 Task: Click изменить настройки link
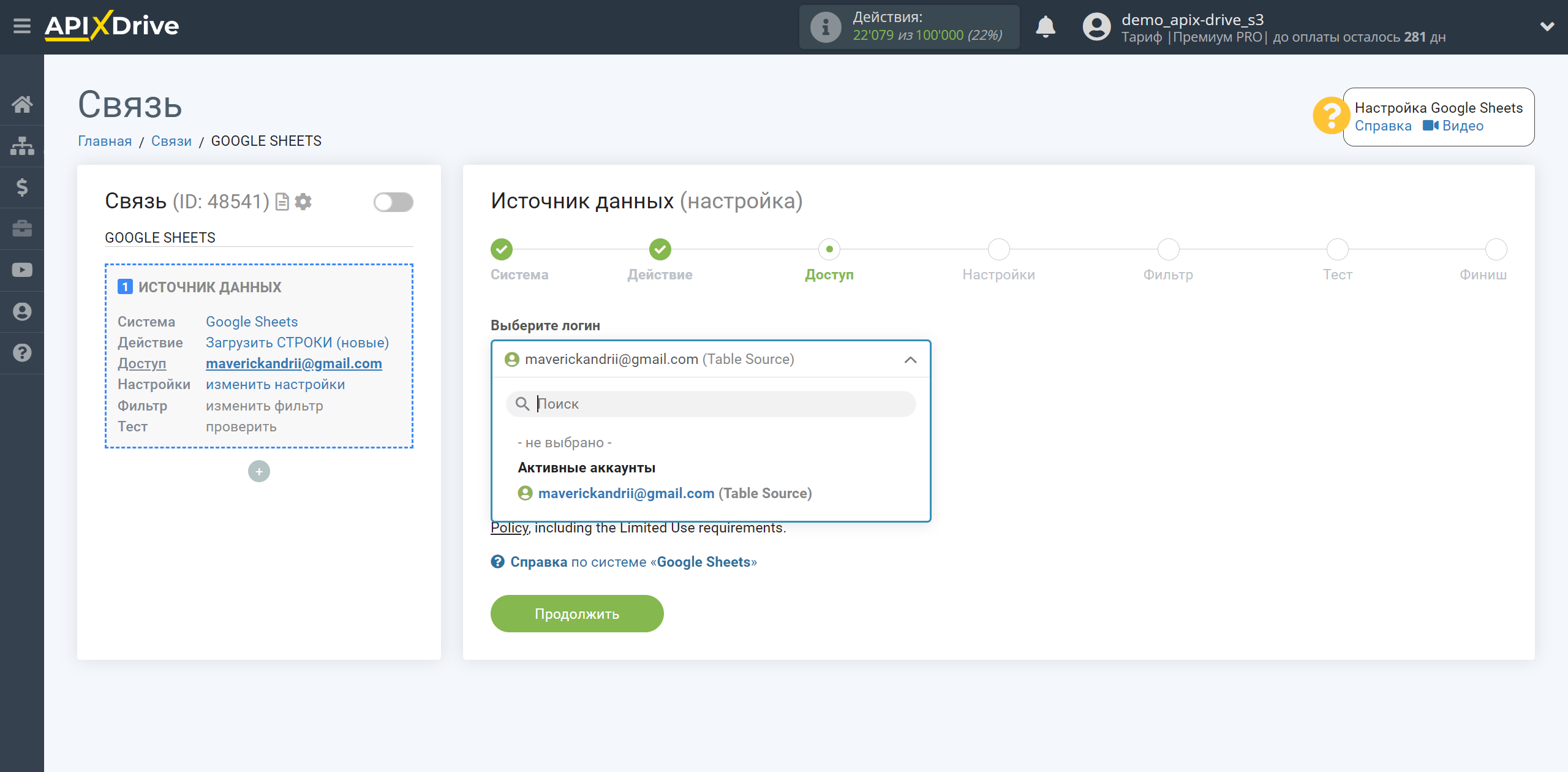point(276,384)
